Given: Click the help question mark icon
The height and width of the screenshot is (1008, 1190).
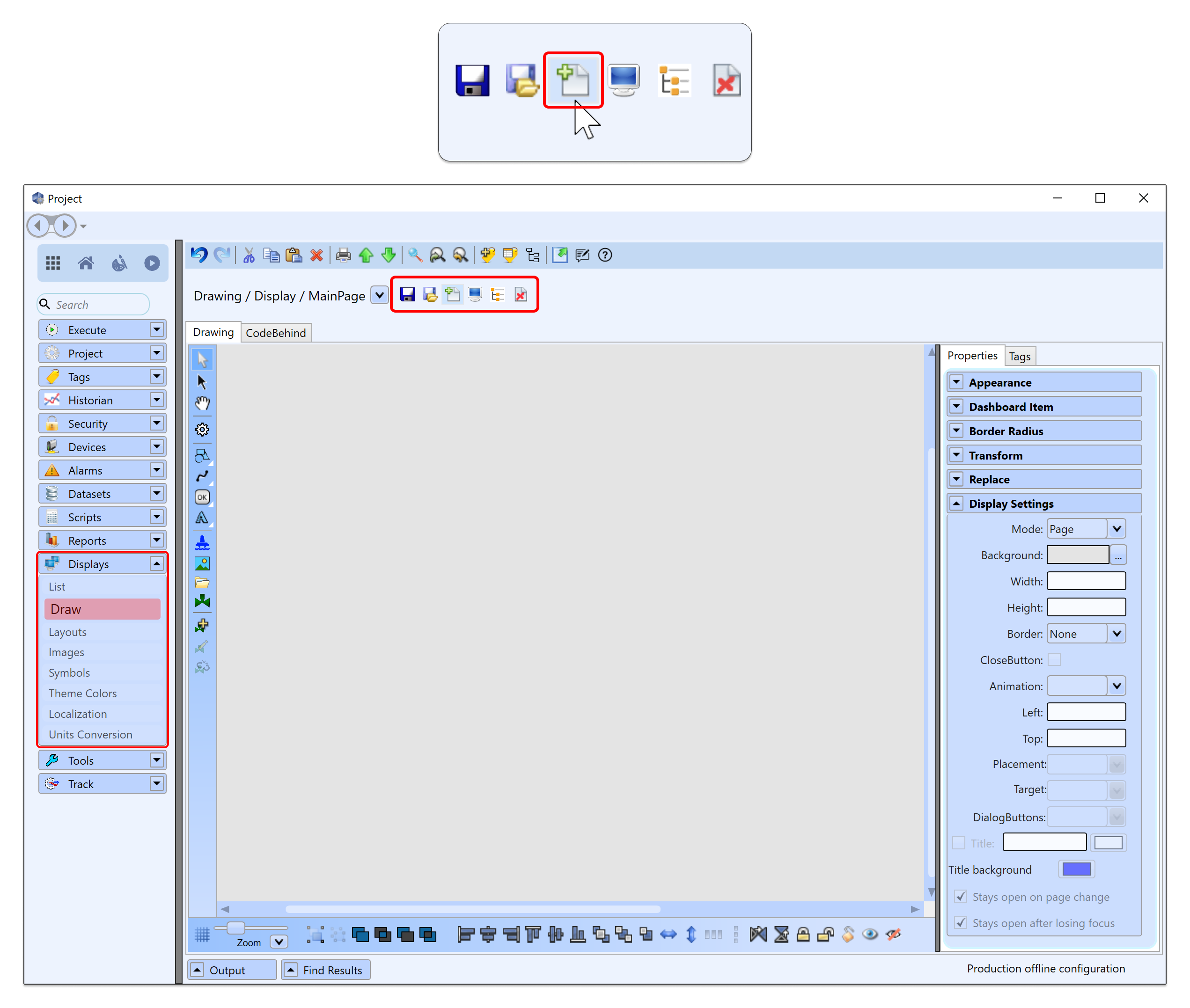Looking at the screenshot, I should (x=605, y=255).
